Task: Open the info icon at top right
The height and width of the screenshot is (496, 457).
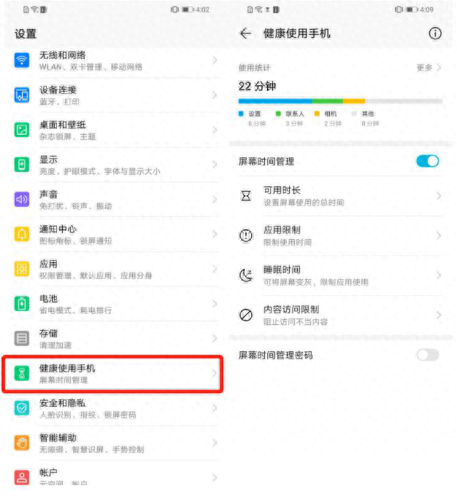Action: pos(435,33)
